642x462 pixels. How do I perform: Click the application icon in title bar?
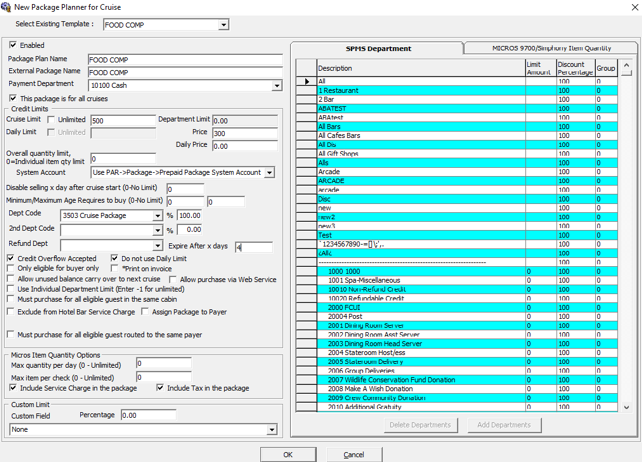point(6,7)
